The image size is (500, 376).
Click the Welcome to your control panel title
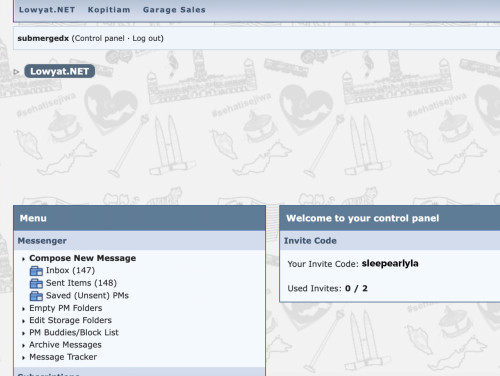pos(363,218)
